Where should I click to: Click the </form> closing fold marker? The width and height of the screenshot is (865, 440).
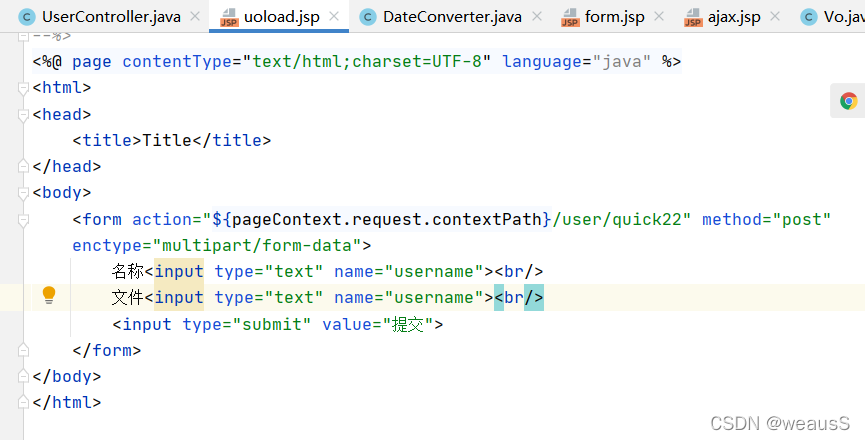pos(23,350)
